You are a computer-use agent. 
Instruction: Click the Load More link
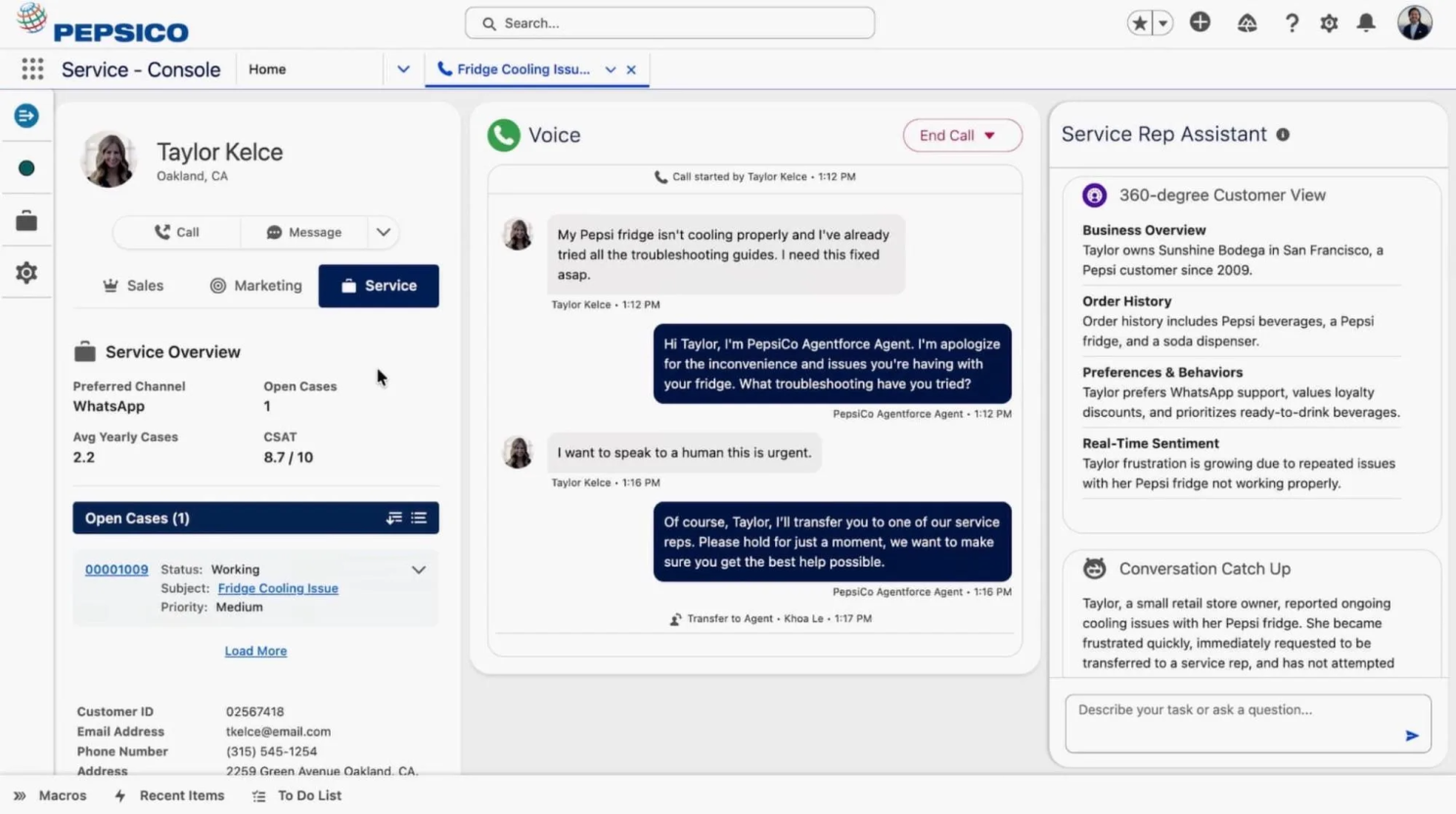click(255, 651)
